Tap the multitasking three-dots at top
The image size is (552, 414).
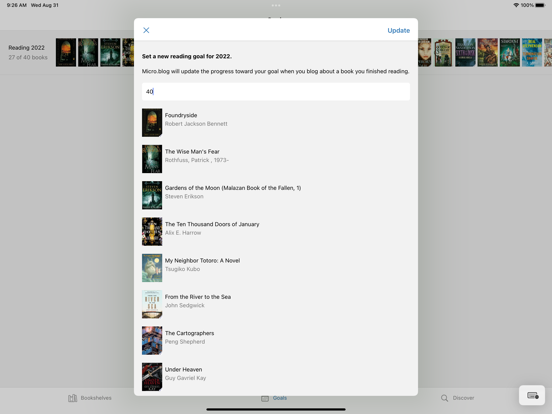pyautogui.click(x=276, y=5)
